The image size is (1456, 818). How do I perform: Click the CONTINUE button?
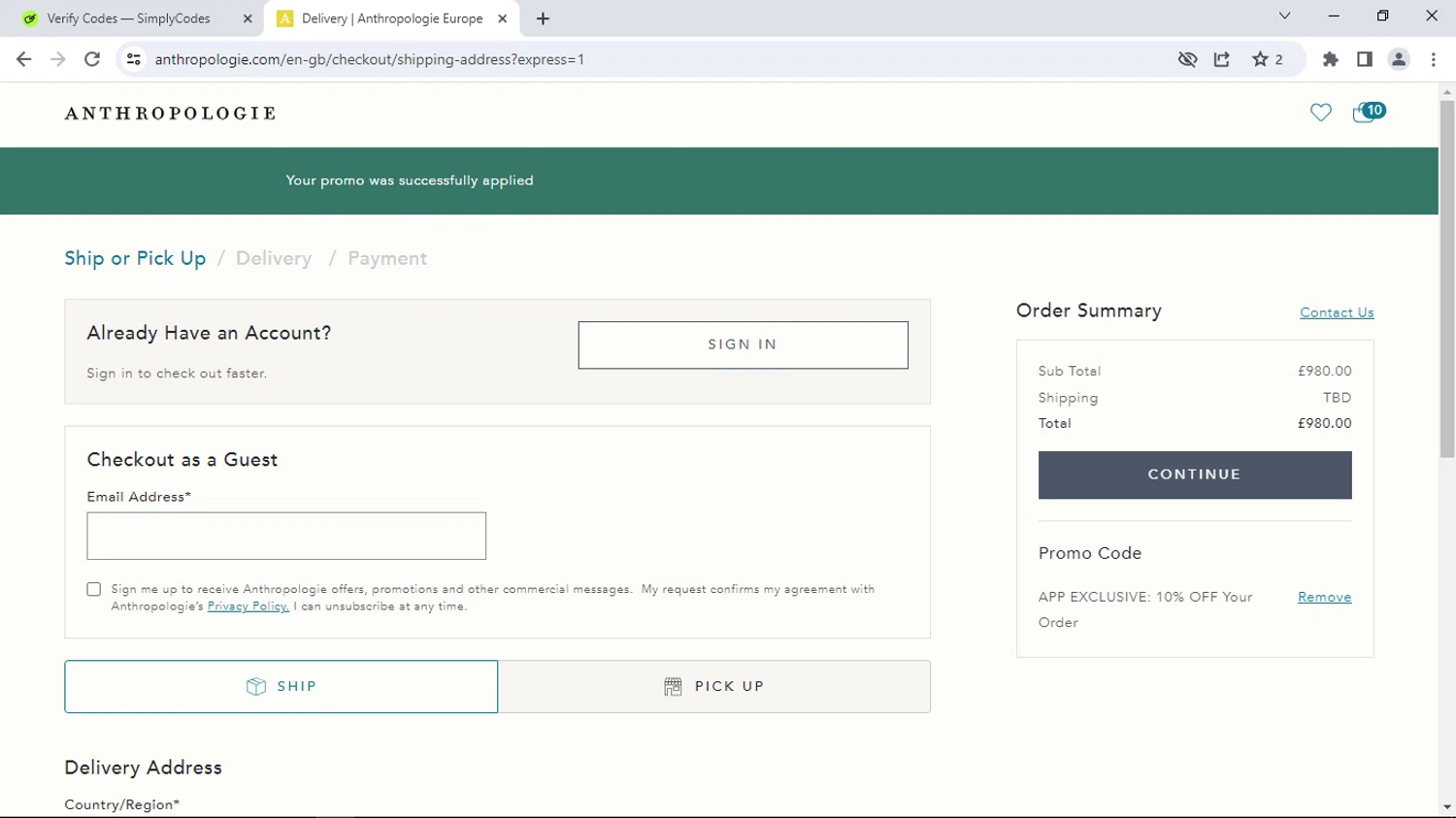point(1194,474)
